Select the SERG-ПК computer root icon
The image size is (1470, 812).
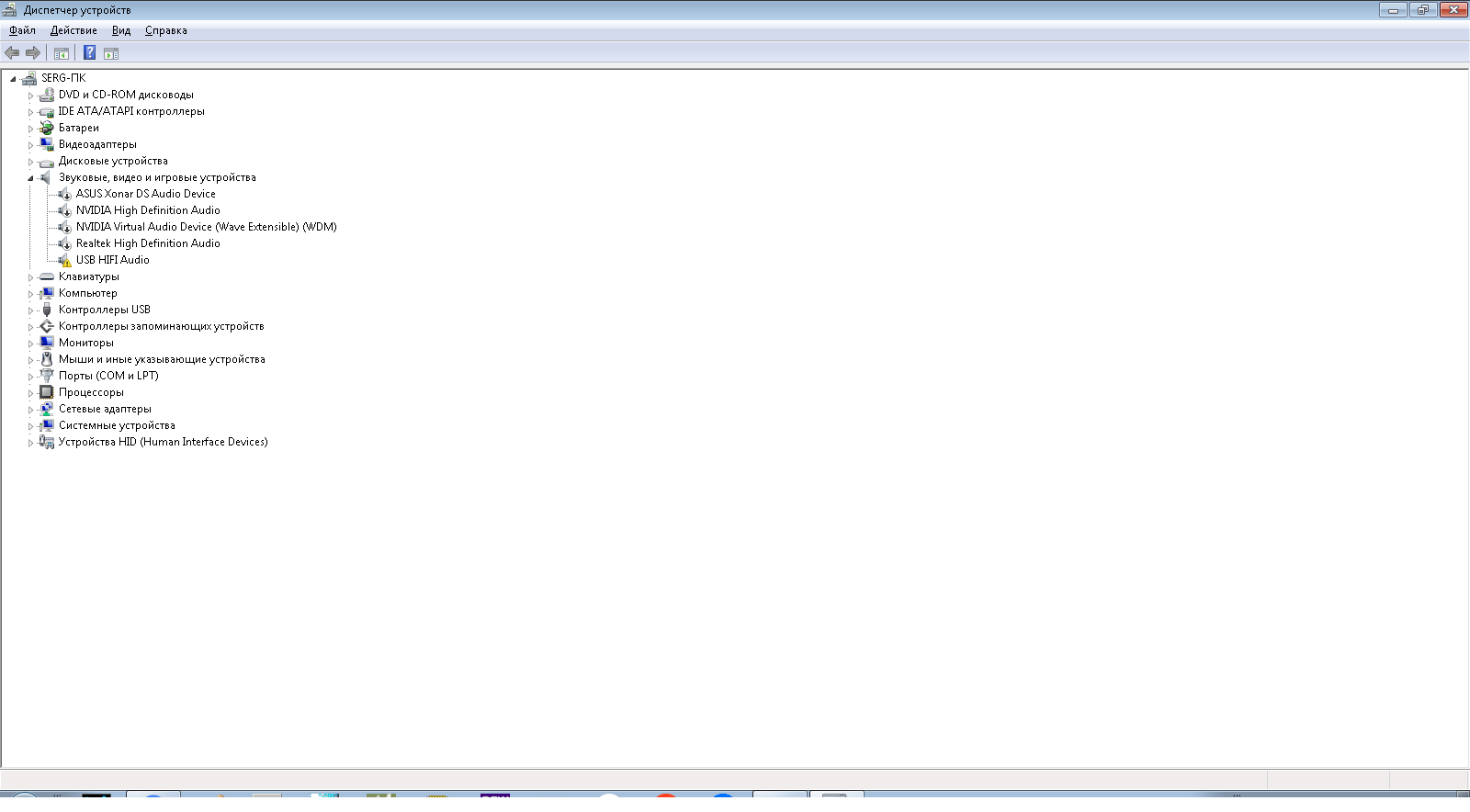(x=29, y=78)
